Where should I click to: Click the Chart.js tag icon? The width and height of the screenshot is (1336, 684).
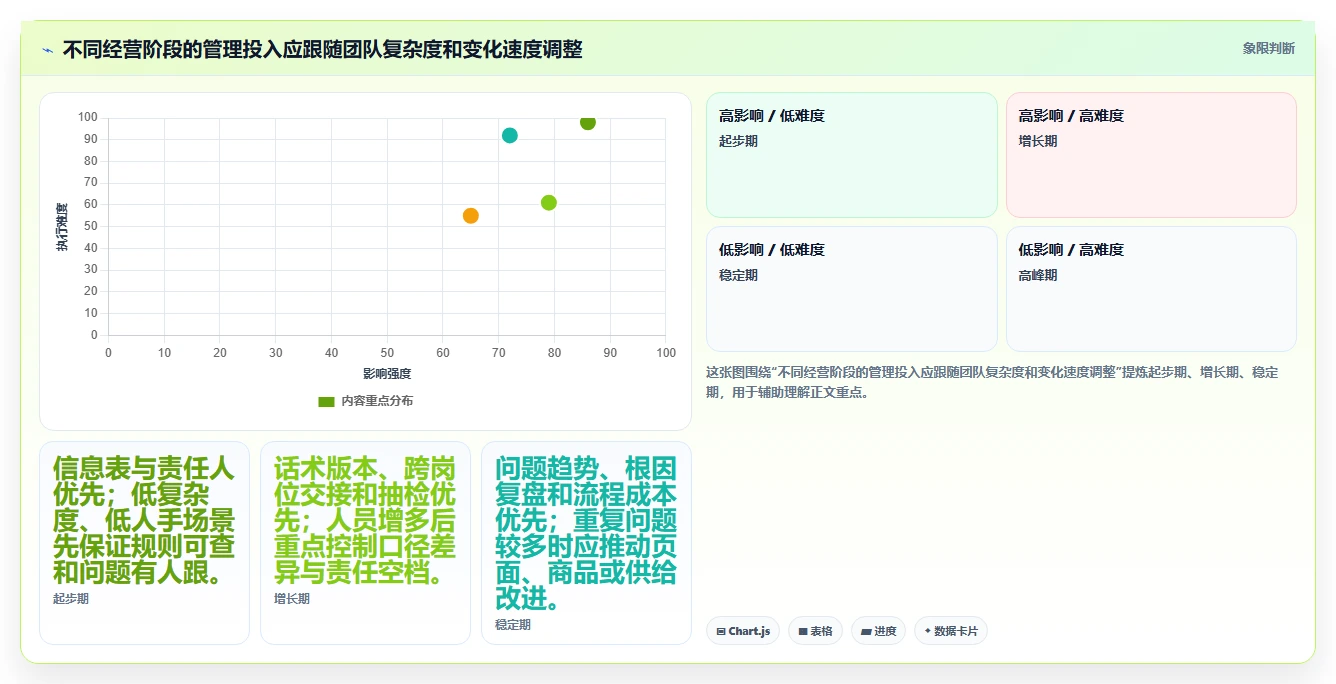(x=721, y=632)
